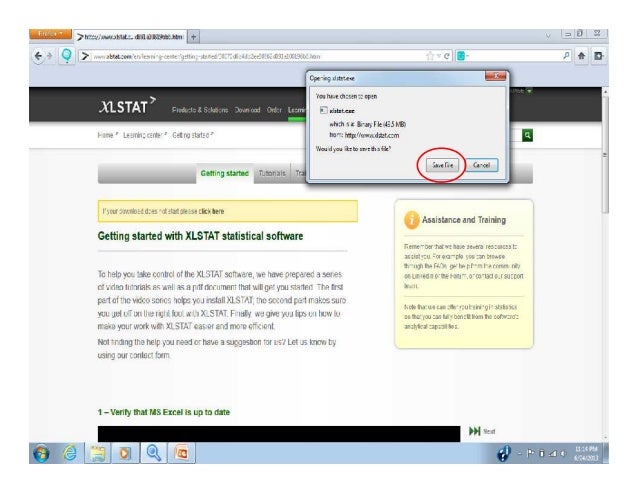Follow the Home breadcrumb link
The height and width of the screenshot is (493, 638).
pyautogui.click(x=105, y=135)
